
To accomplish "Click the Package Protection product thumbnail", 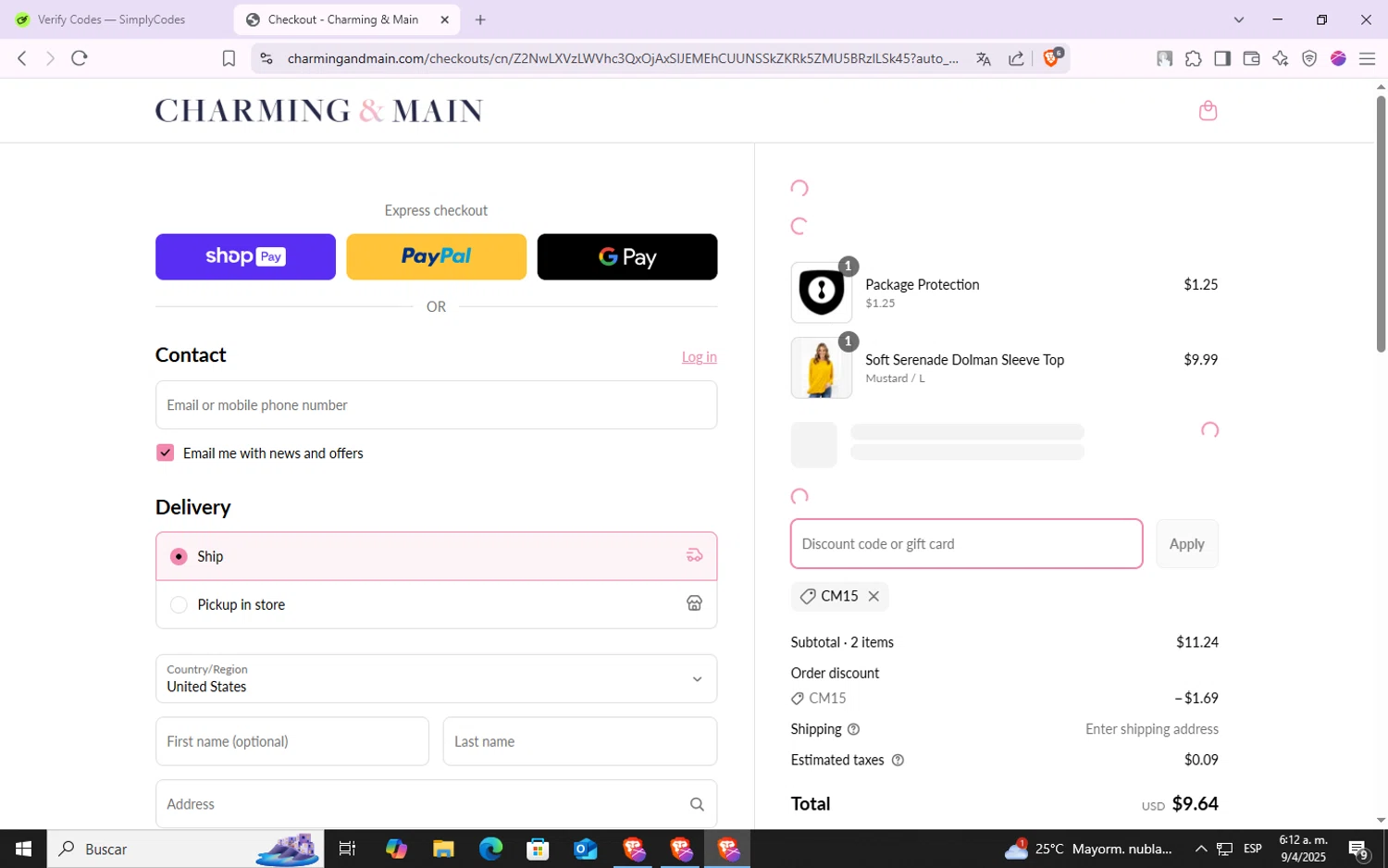I will [822, 292].
